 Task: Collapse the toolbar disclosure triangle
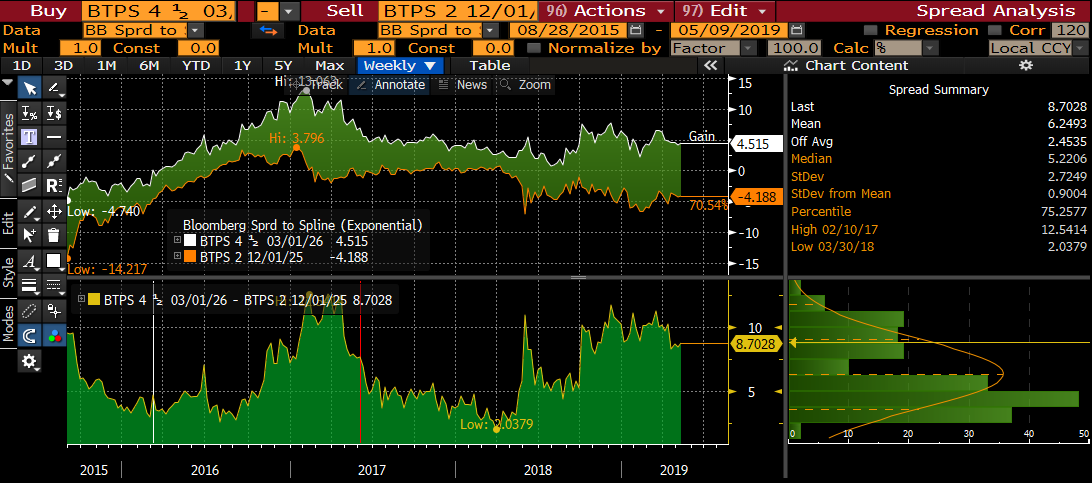coord(8,82)
